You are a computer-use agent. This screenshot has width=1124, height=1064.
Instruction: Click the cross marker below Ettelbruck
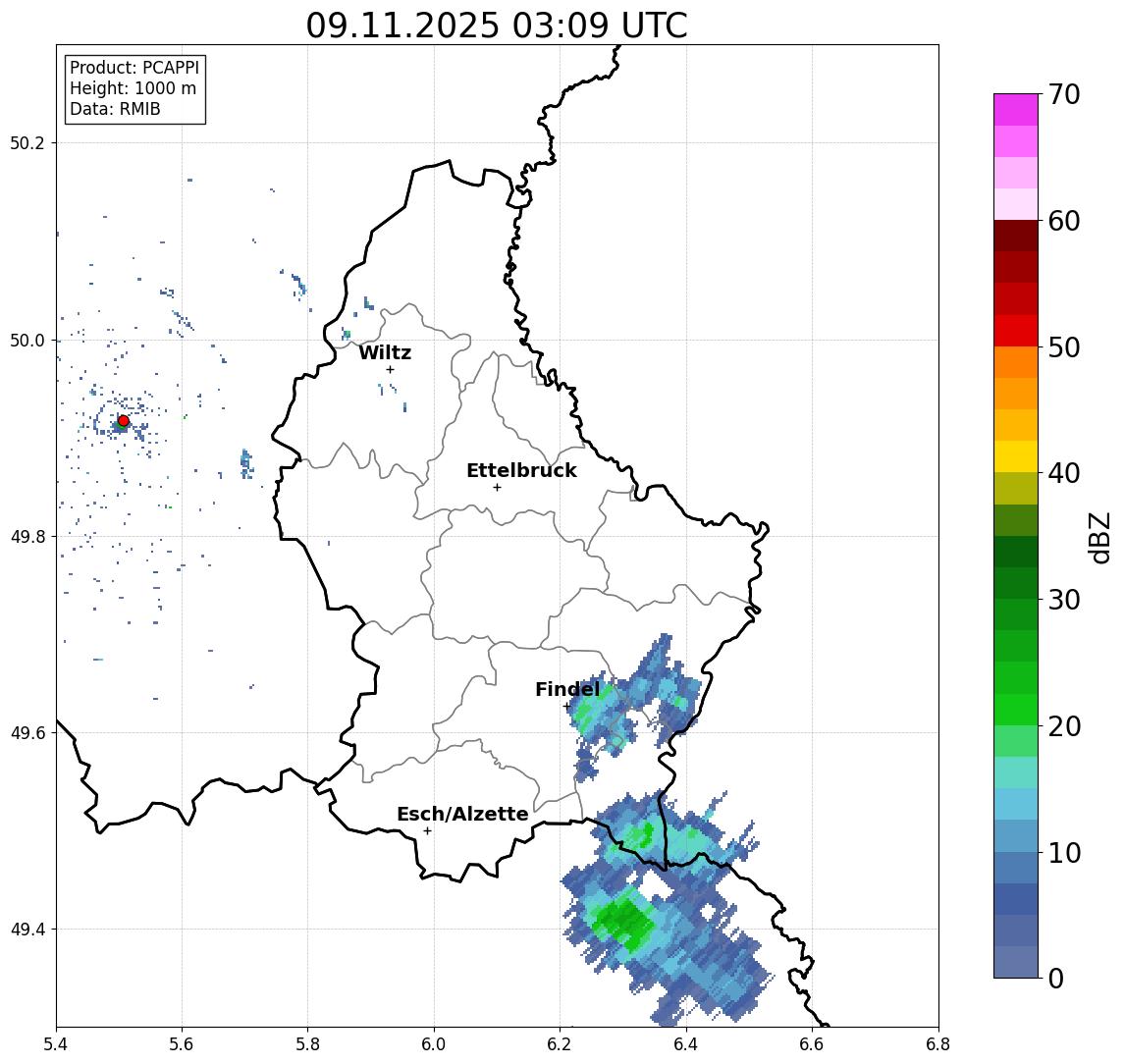coord(497,488)
